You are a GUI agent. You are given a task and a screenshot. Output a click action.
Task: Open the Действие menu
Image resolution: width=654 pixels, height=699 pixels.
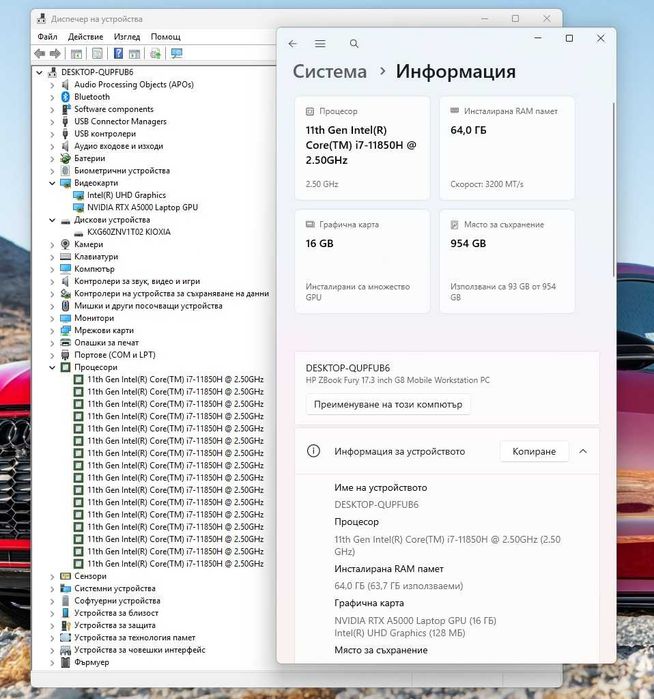pyautogui.click(x=86, y=37)
